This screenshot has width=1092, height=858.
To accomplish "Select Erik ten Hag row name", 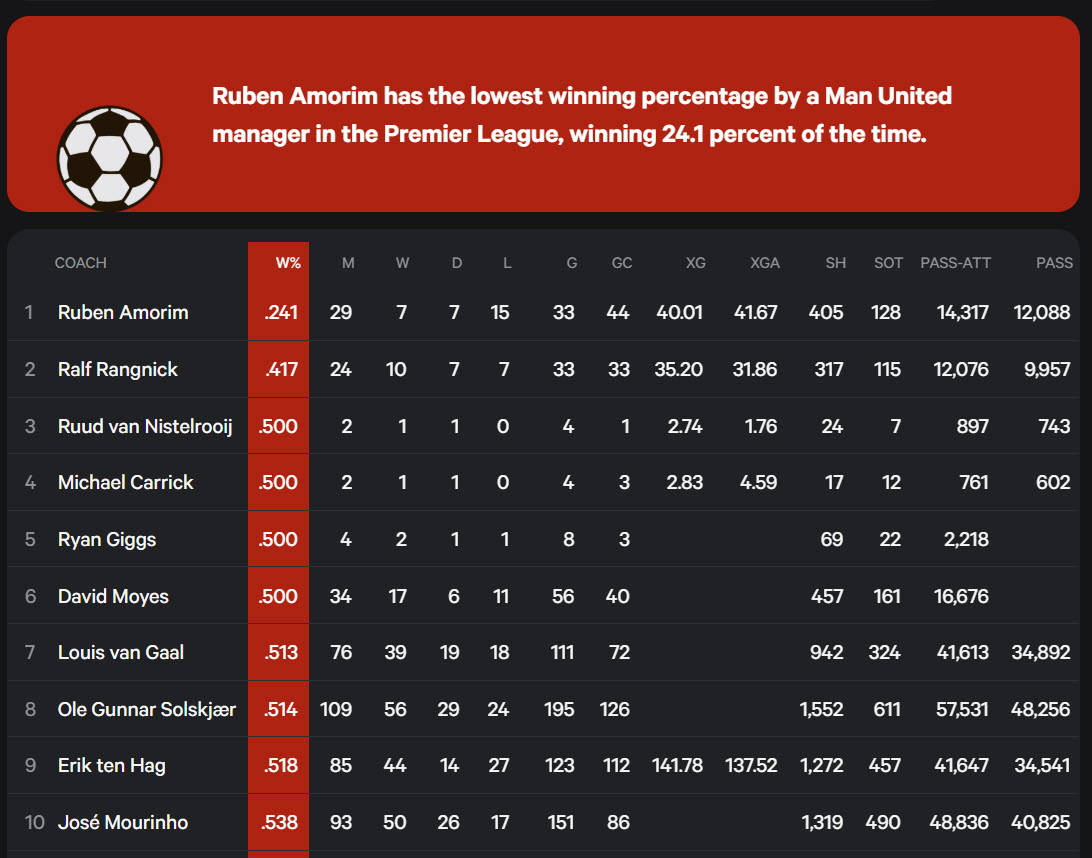I will [111, 765].
